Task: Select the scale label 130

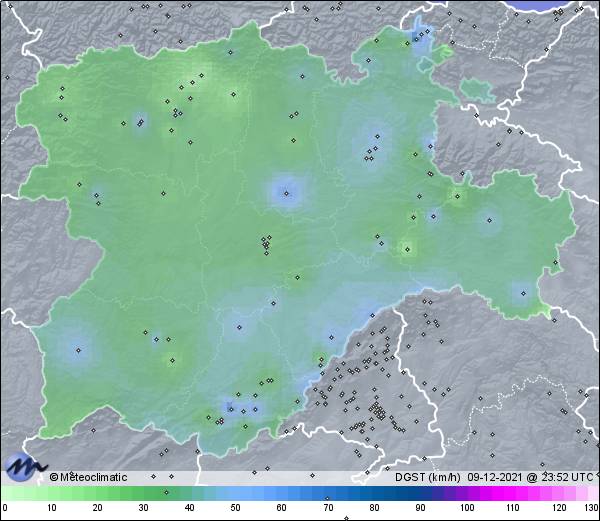Action: click(x=591, y=508)
